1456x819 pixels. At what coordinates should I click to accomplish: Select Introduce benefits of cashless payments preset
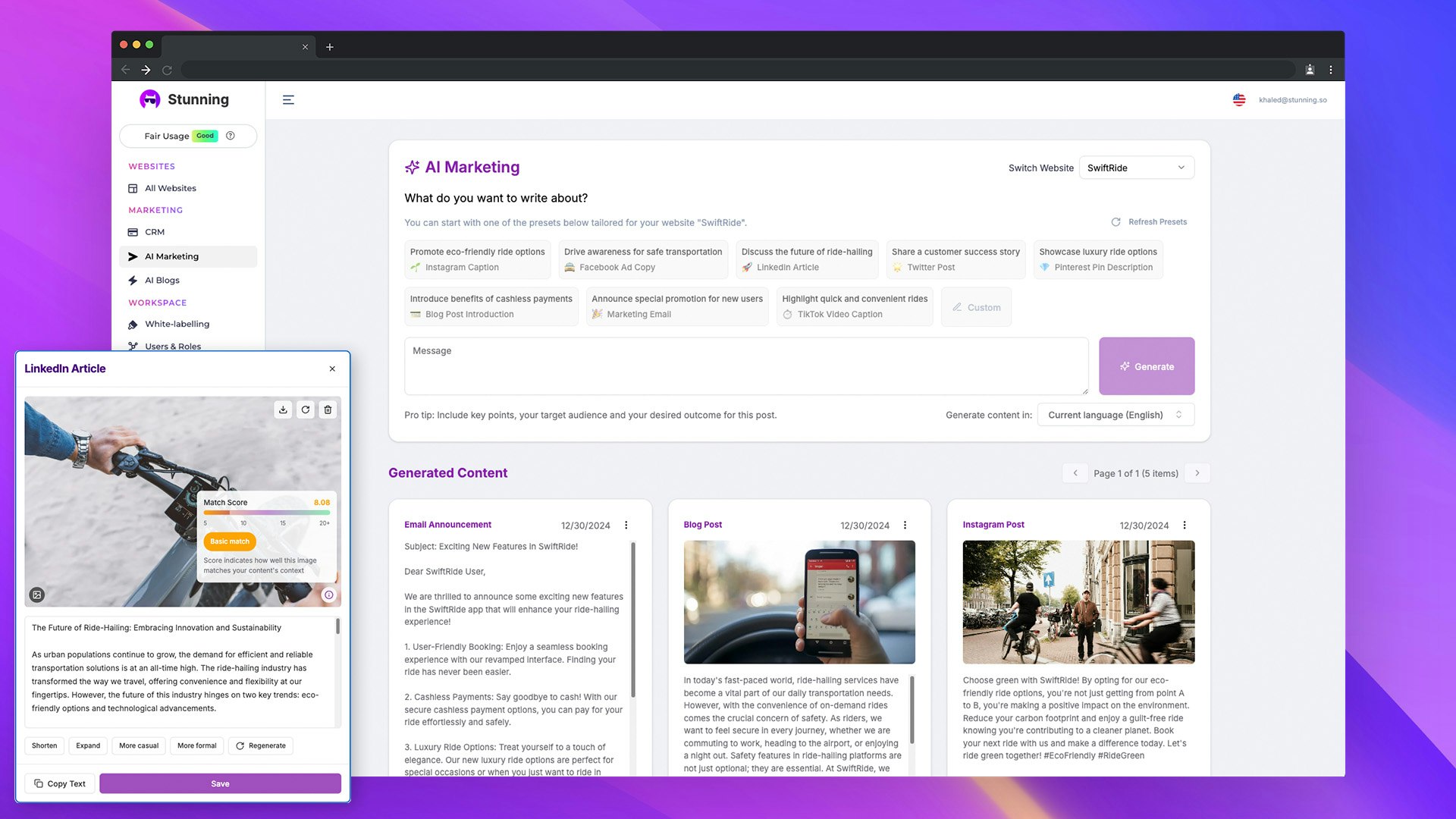point(491,306)
